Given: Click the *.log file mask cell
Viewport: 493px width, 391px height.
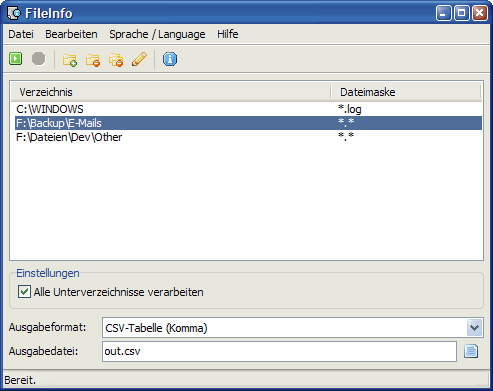Looking at the screenshot, I should 350,109.
